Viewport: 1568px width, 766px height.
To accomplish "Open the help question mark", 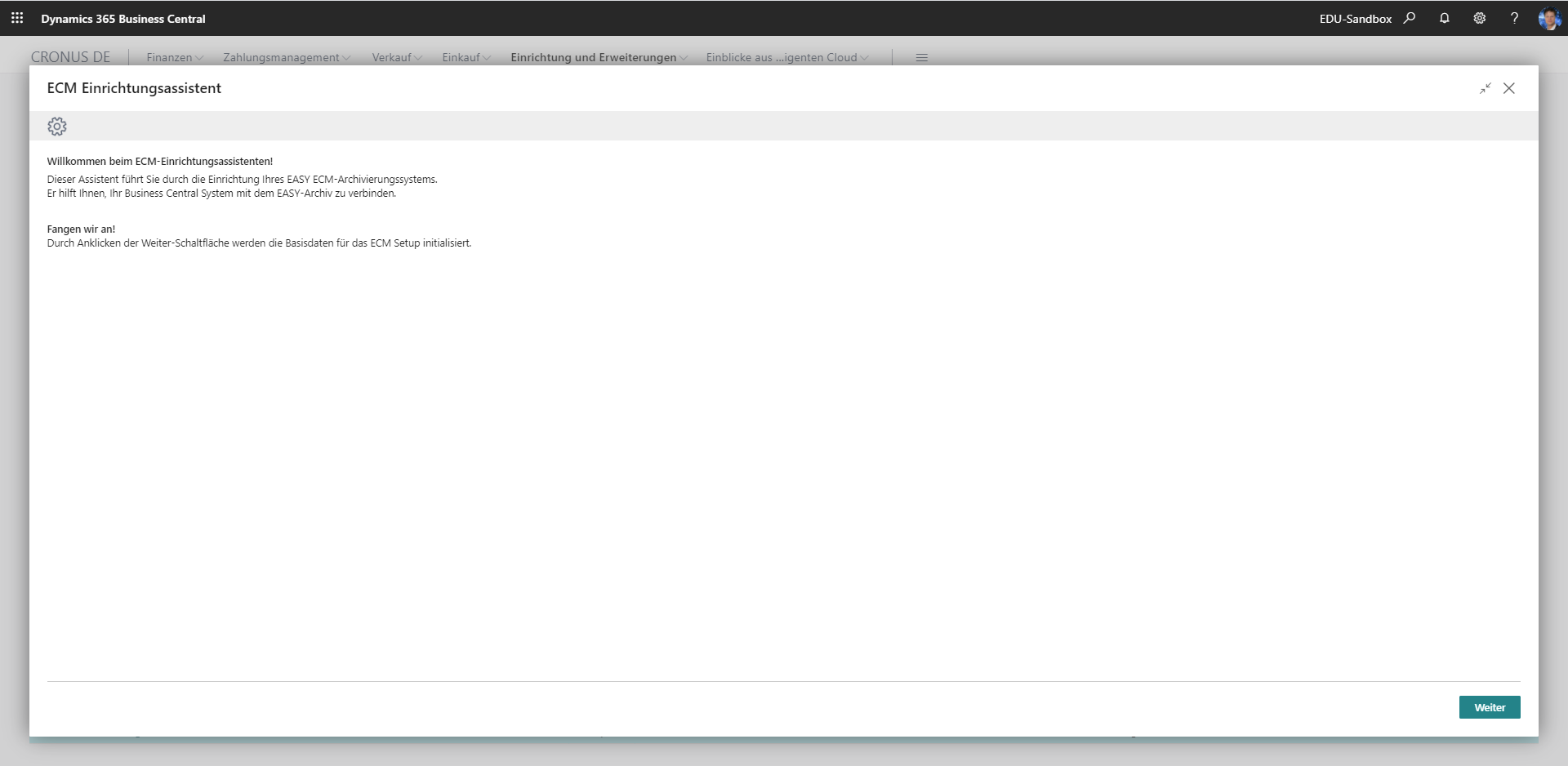I will tap(1514, 18).
